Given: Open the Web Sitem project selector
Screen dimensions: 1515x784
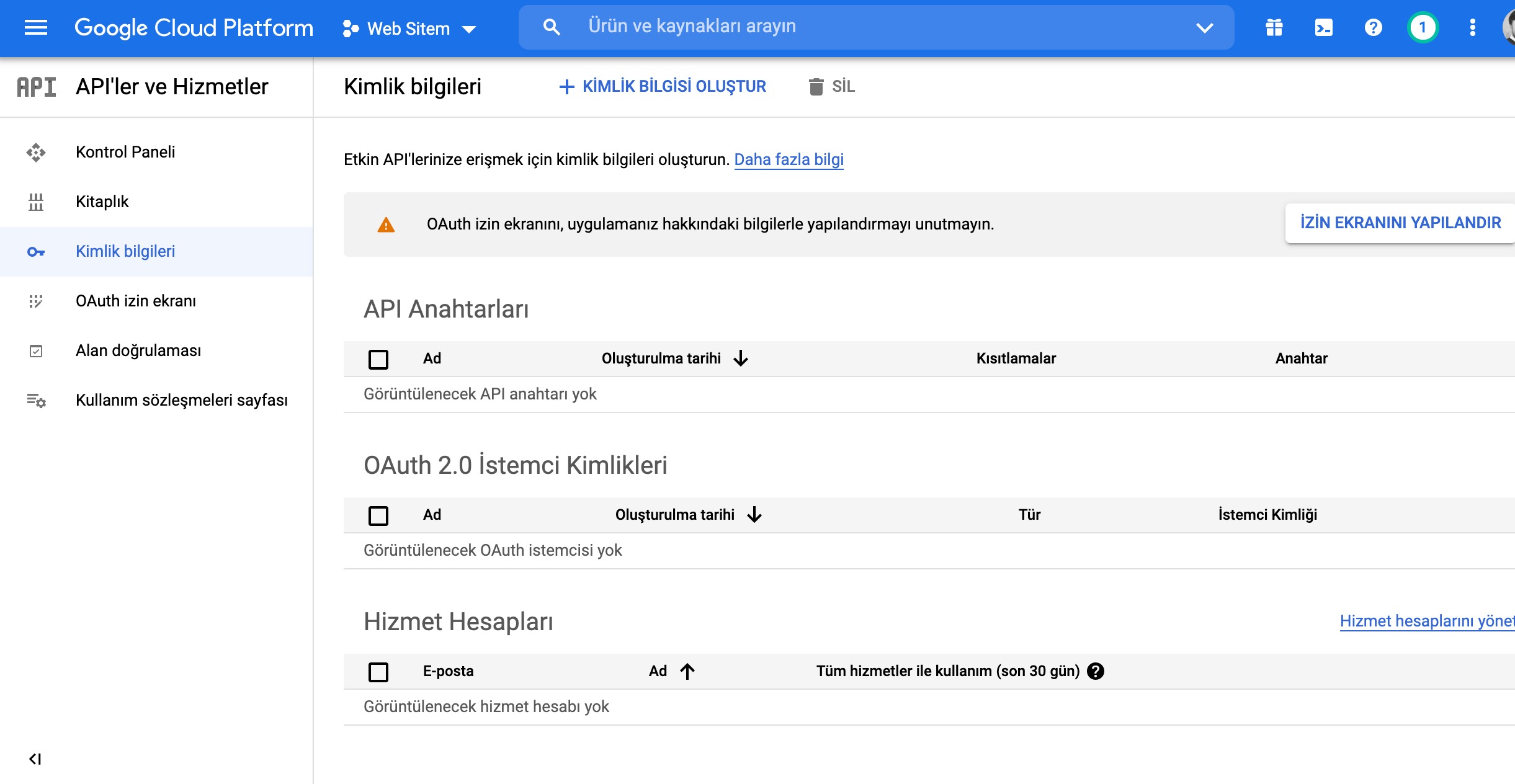Looking at the screenshot, I should coord(409,29).
